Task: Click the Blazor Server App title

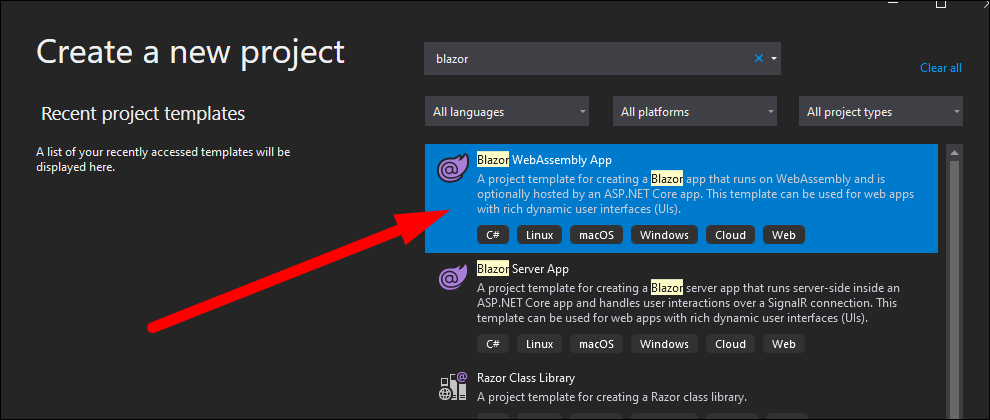Action: pyautogui.click(x=523, y=269)
